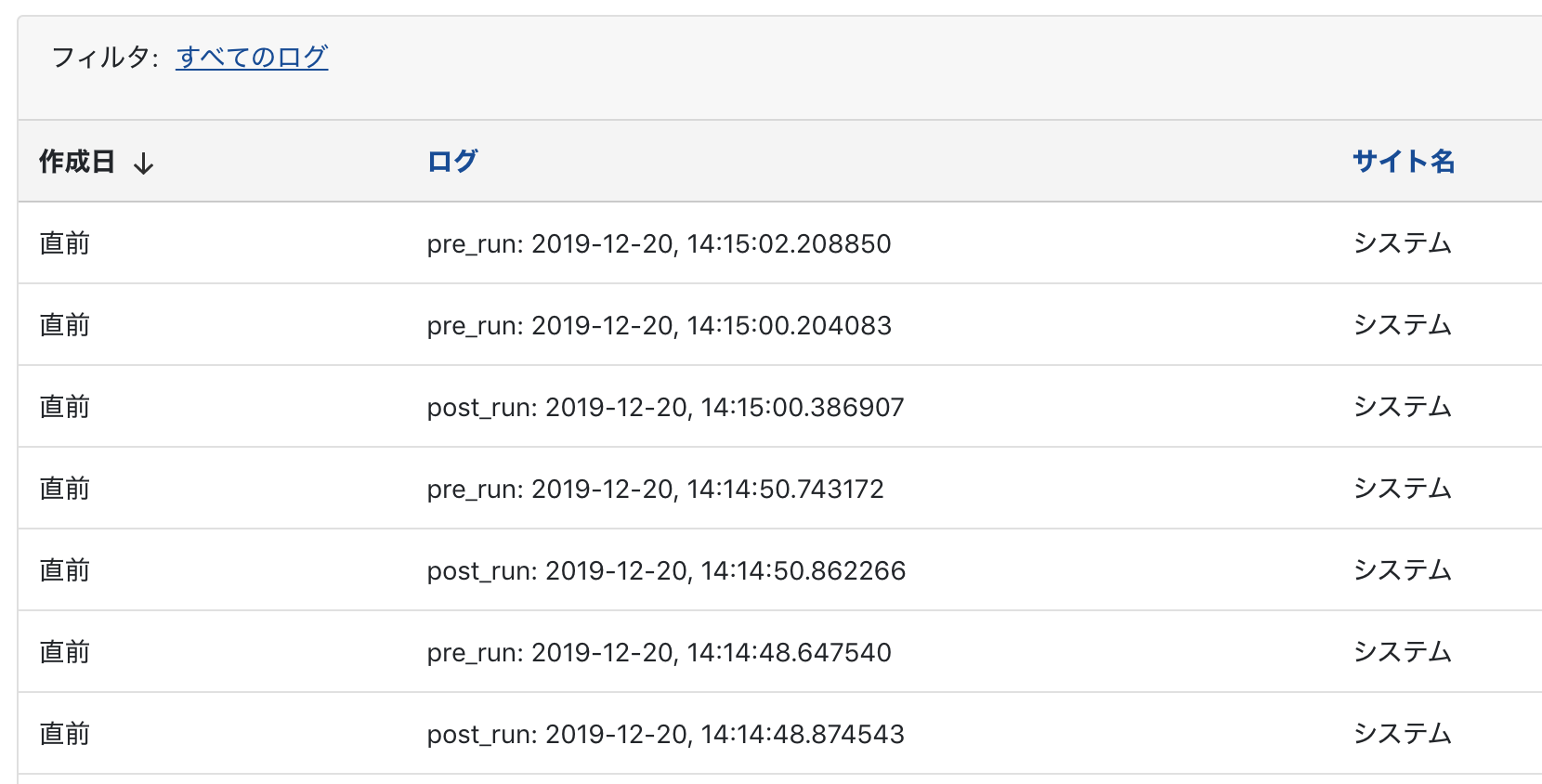Open the すべてのログ filter link

(x=252, y=58)
